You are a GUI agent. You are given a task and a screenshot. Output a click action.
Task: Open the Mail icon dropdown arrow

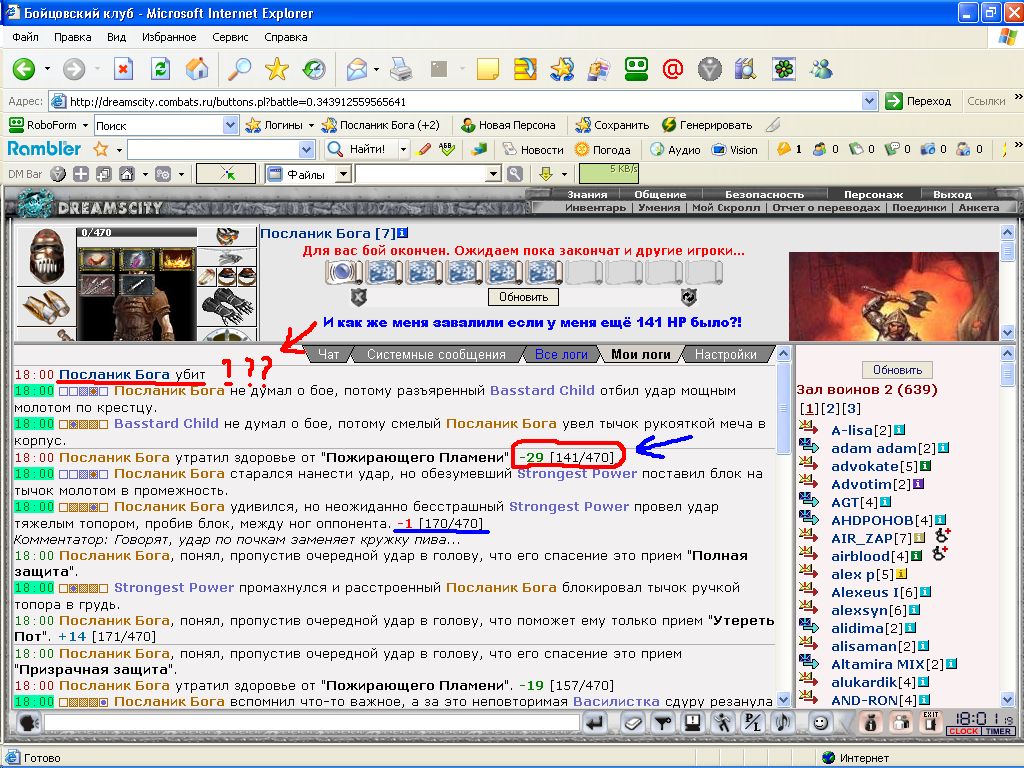click(x=376, y=69)
